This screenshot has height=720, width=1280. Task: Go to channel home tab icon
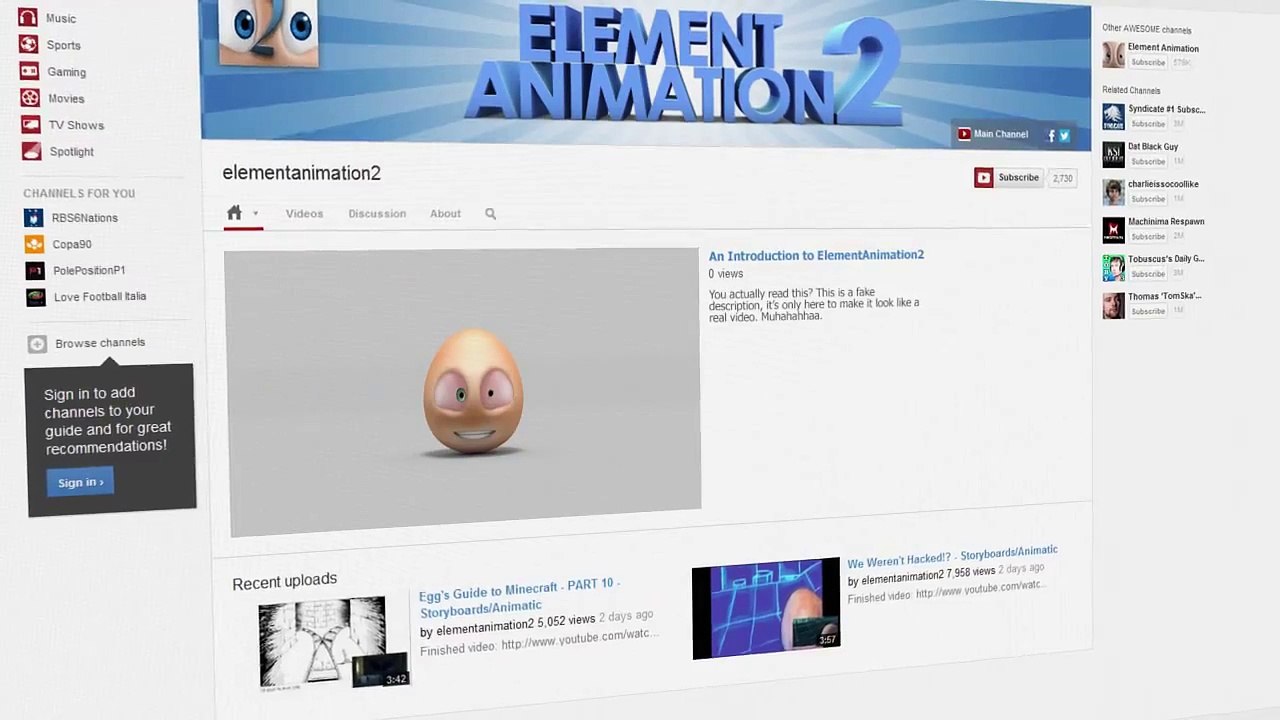(x=234, y=212)
